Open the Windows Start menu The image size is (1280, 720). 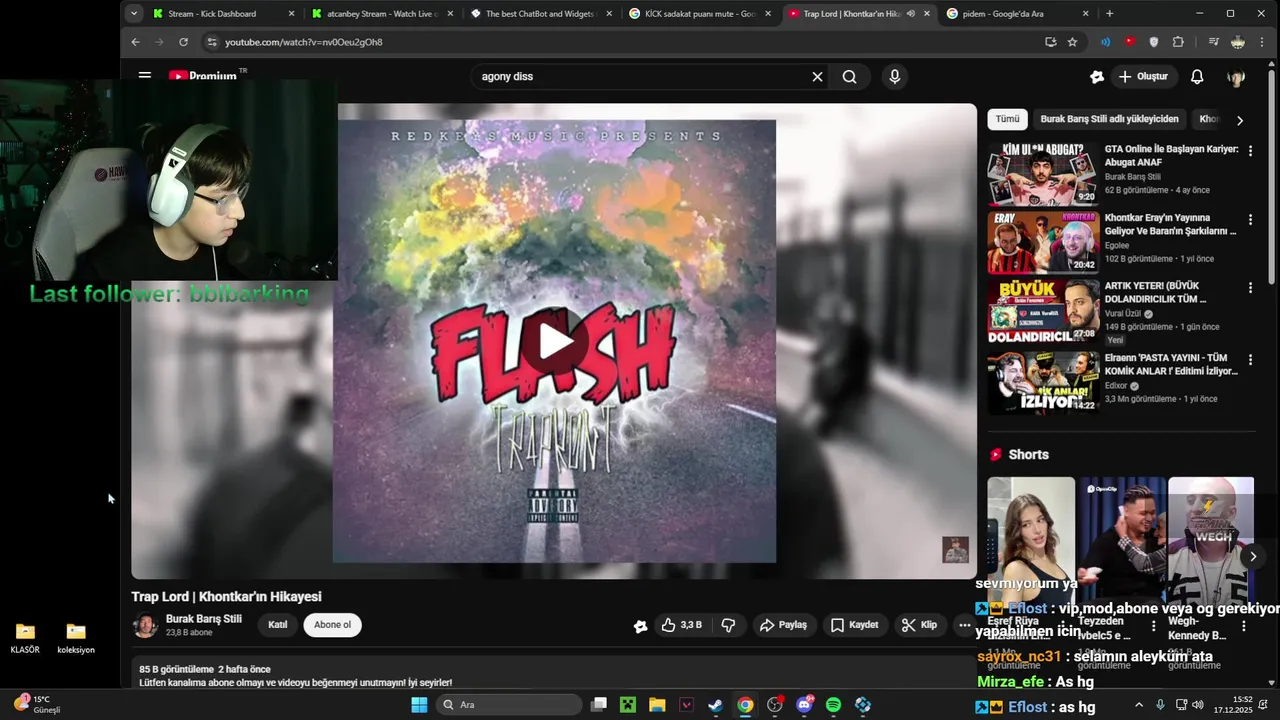(419, 705)
